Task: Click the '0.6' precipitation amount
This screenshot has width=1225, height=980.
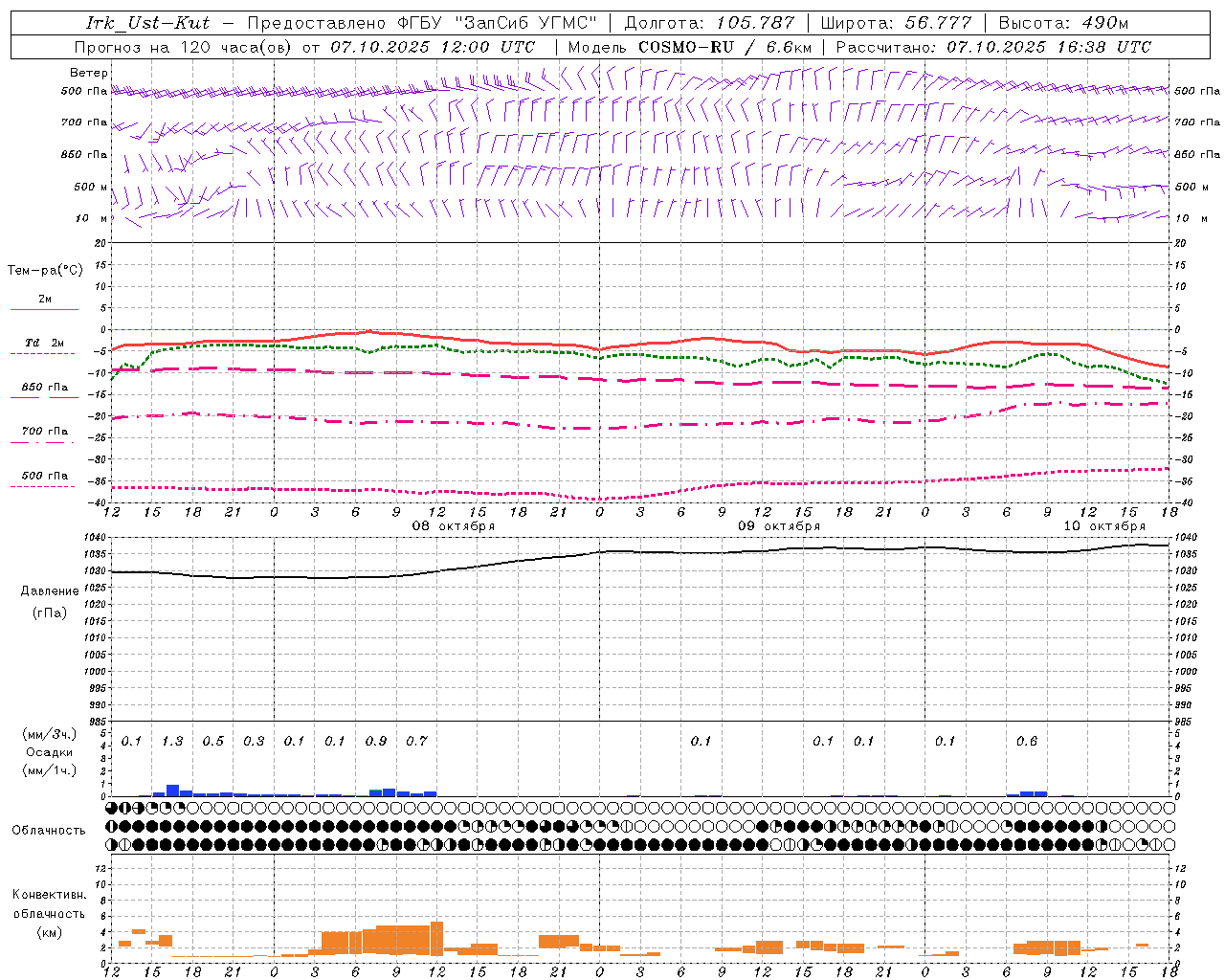Action: (1027, 741)
